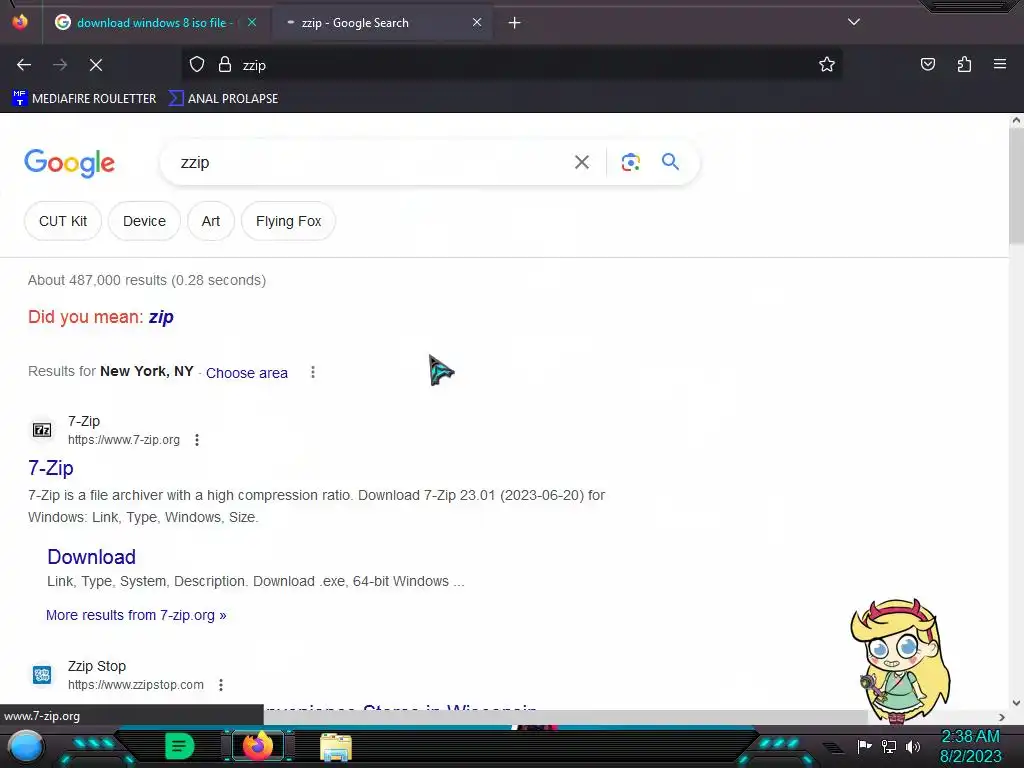Open Zzip Stop result options dots
This screenshot has width=1024, height=768.
coord(221,685)
